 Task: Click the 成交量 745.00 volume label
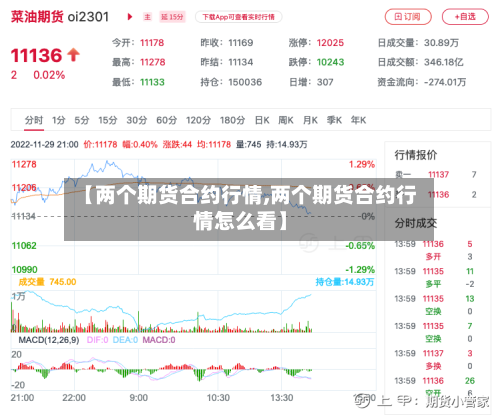click(47, 282)
